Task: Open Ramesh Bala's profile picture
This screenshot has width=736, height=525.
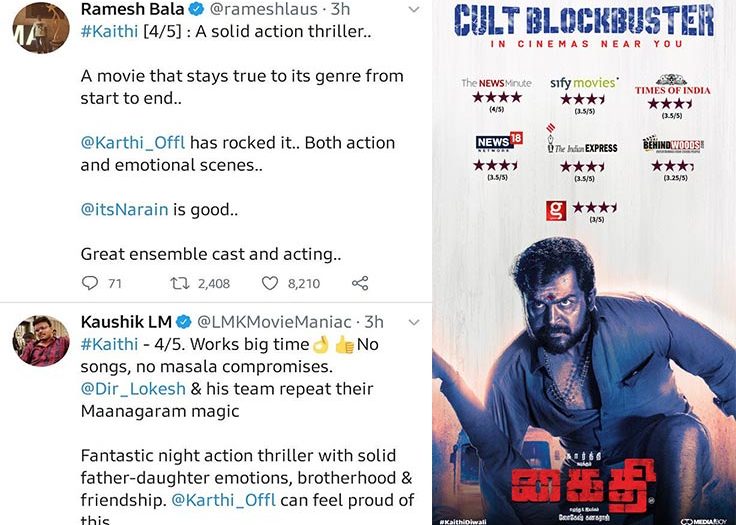Action: [x=40, y=25]
